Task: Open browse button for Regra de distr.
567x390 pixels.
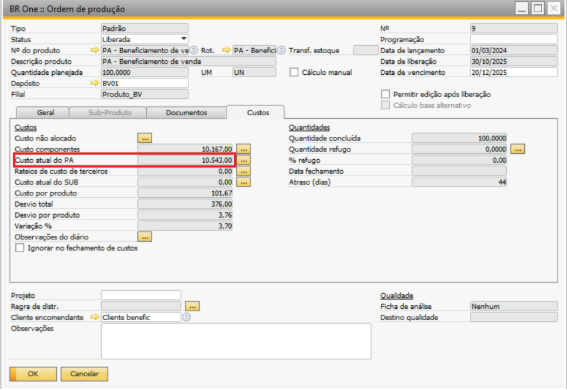Action: point(192,306)
